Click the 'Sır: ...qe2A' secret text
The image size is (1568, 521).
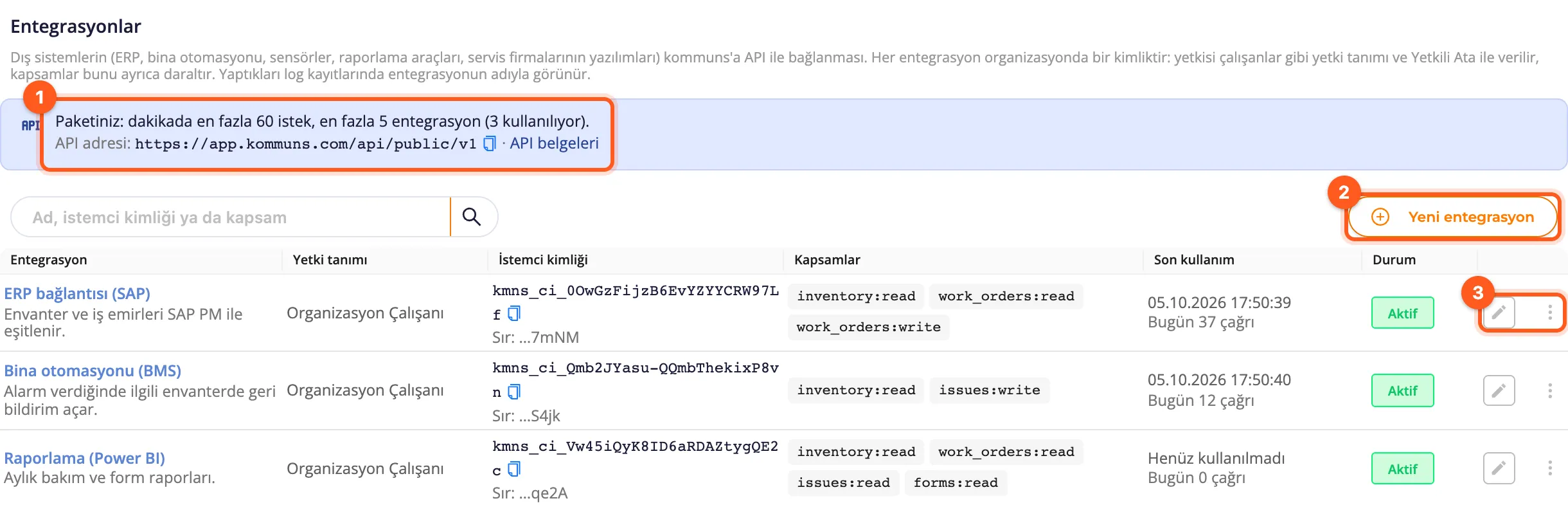coord(530,493)
